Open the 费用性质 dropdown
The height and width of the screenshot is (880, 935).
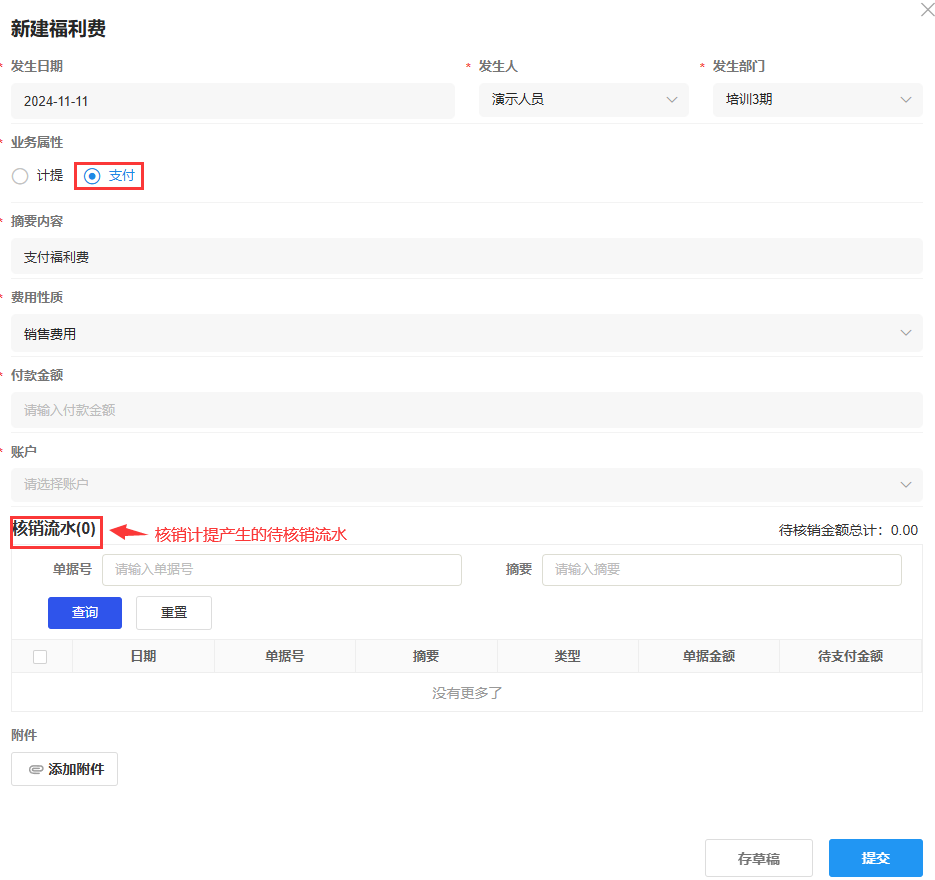[466, 333]
